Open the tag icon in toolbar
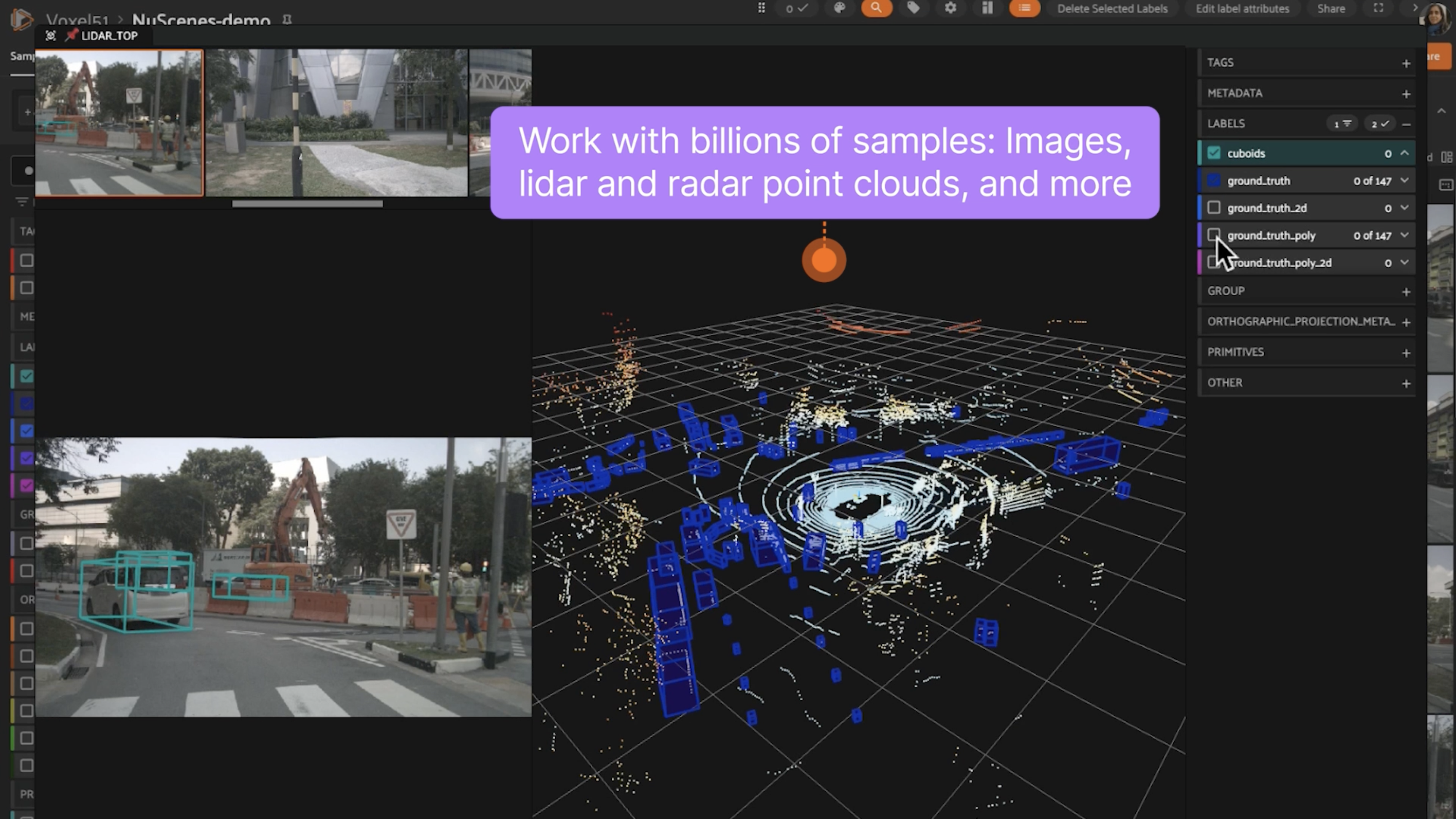 (x=913, y=8)
